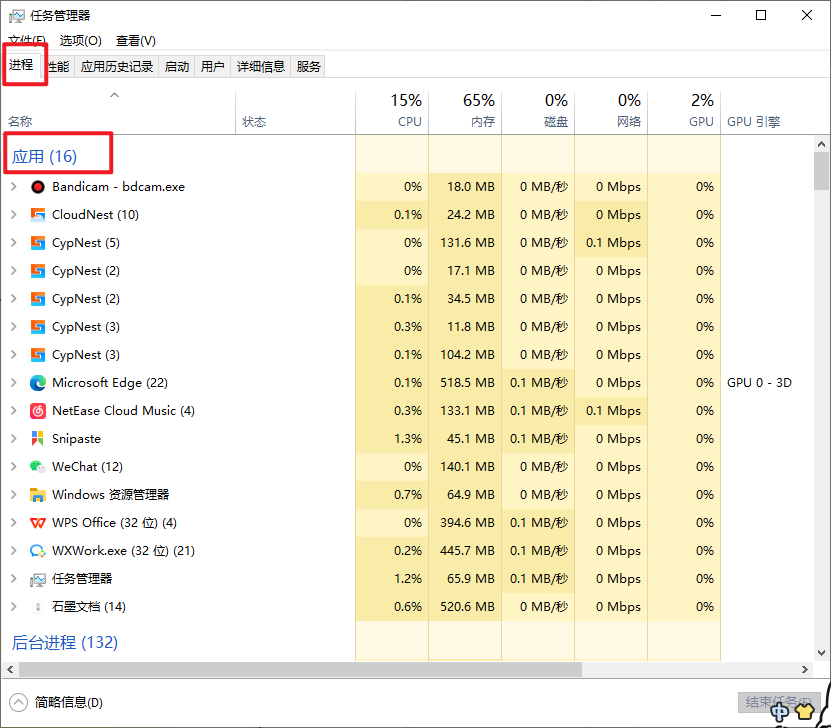Click the title bar 任务管理器 icon
Viewport: 831px width, 728px height.
click(x=16, y=16)
